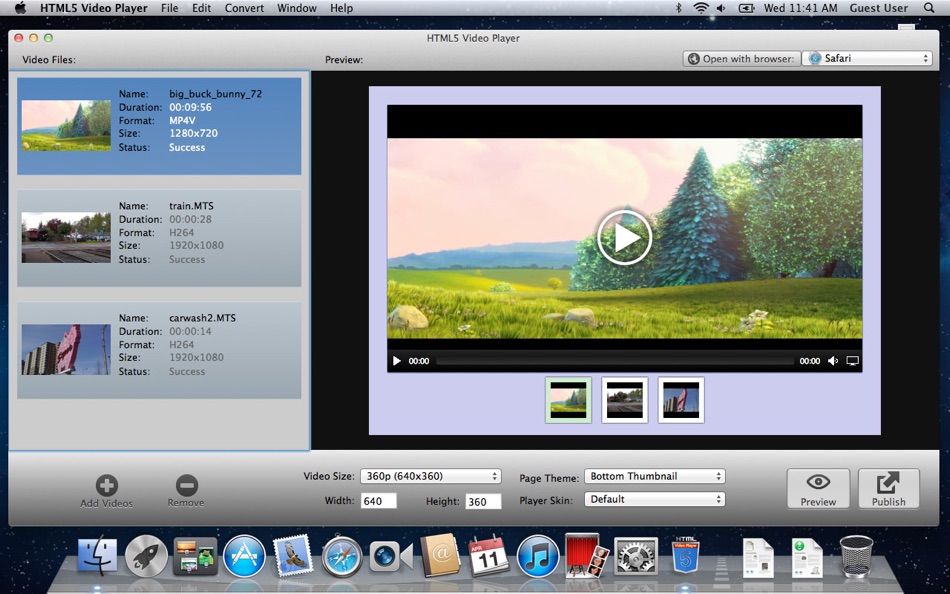
Task: Click the video seek progress bar
Action: [614, 361]
